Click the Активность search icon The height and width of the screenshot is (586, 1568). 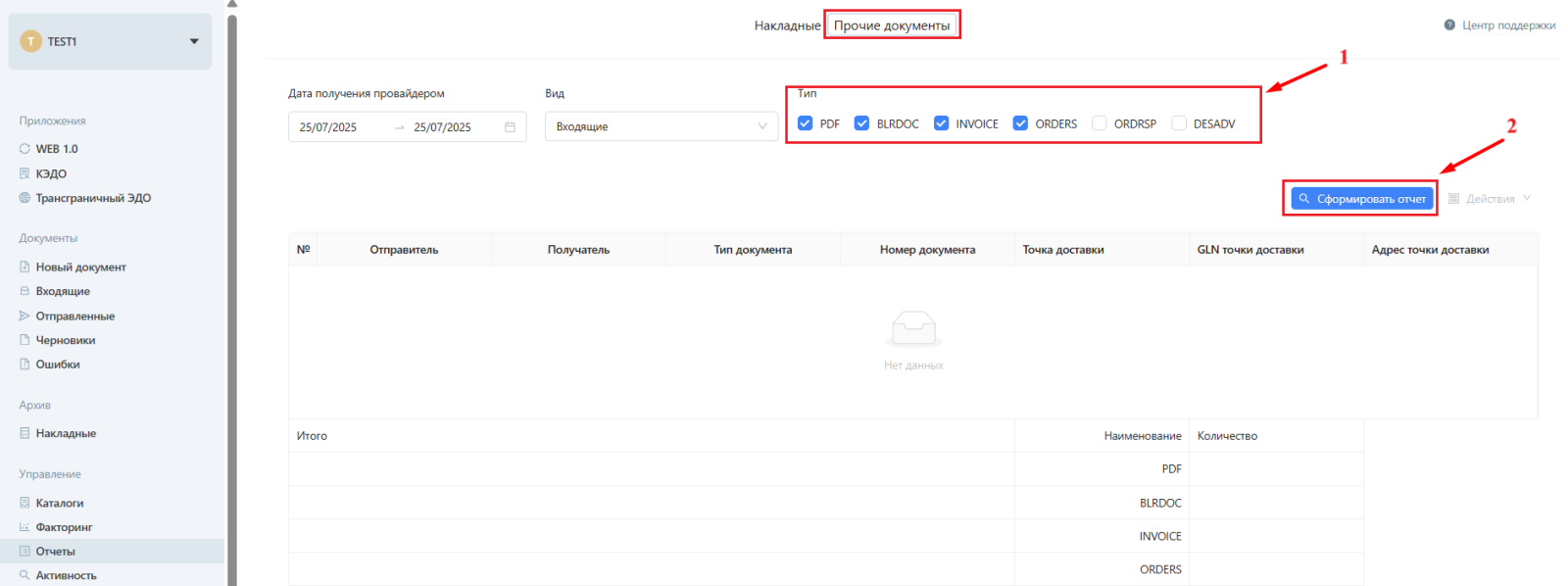pos(24,575)
